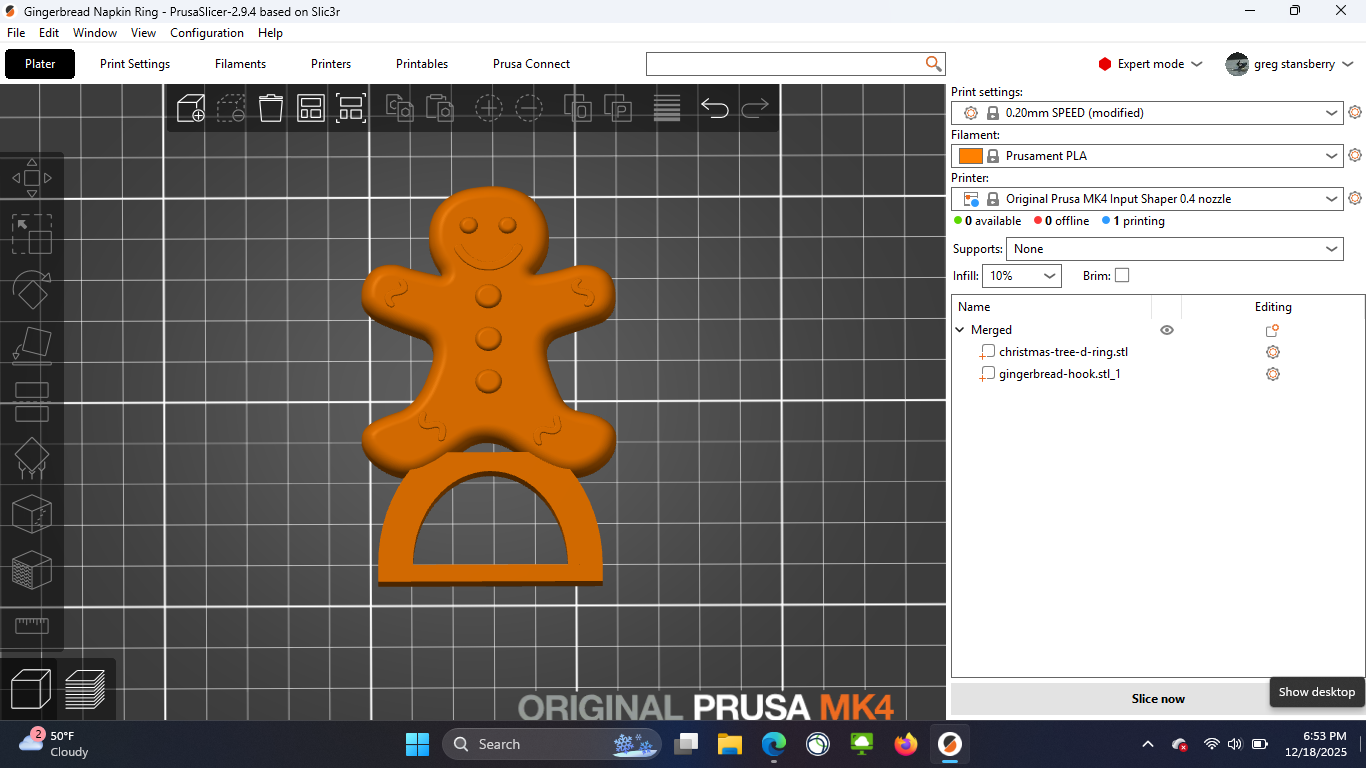This screenshot has height=768, width=1366.
Task: Click the orange filament color swatch
Action: coord(970,156)
